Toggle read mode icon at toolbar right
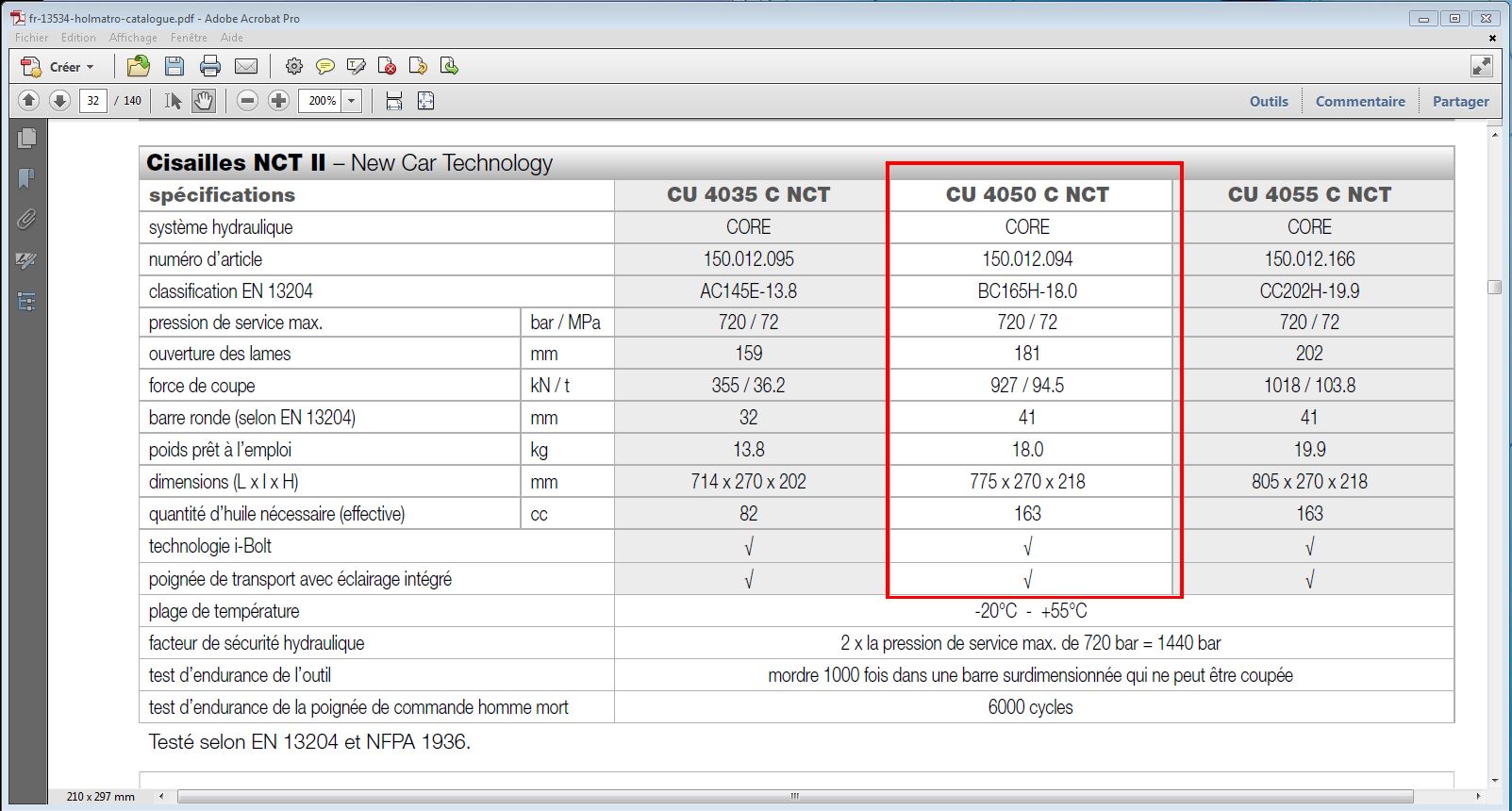1512x811 pixels. pos(1482,66)
